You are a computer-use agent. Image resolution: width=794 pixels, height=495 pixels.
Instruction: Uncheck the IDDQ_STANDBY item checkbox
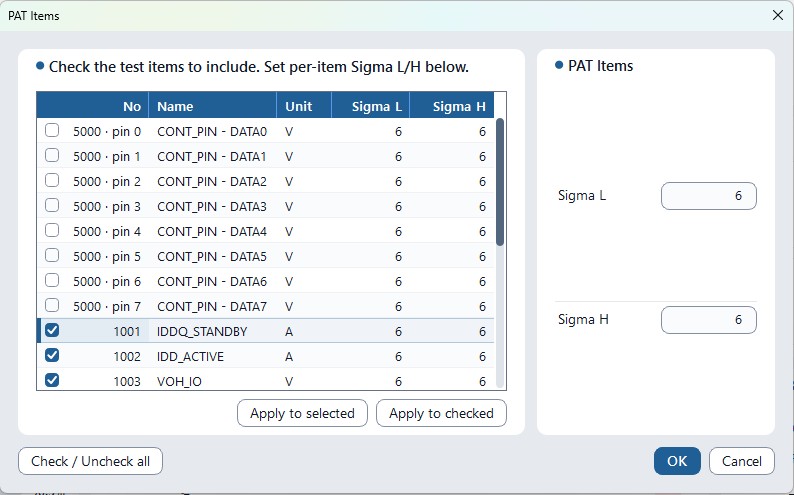point(52,331)
